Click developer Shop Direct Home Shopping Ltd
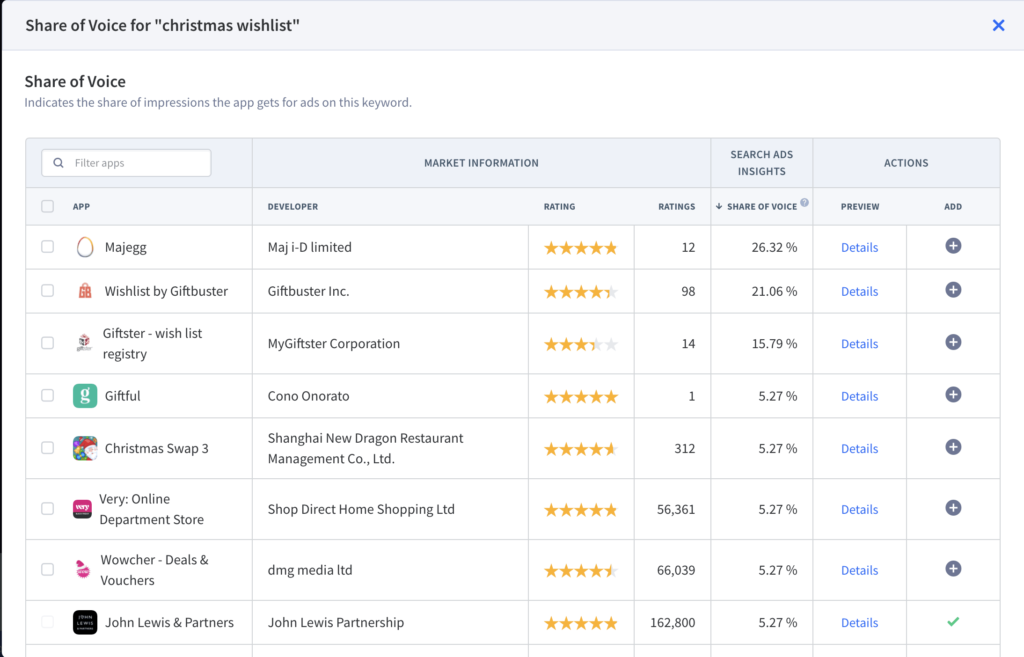This screenshot has height=657, width=1024. (x=361, y=509)
